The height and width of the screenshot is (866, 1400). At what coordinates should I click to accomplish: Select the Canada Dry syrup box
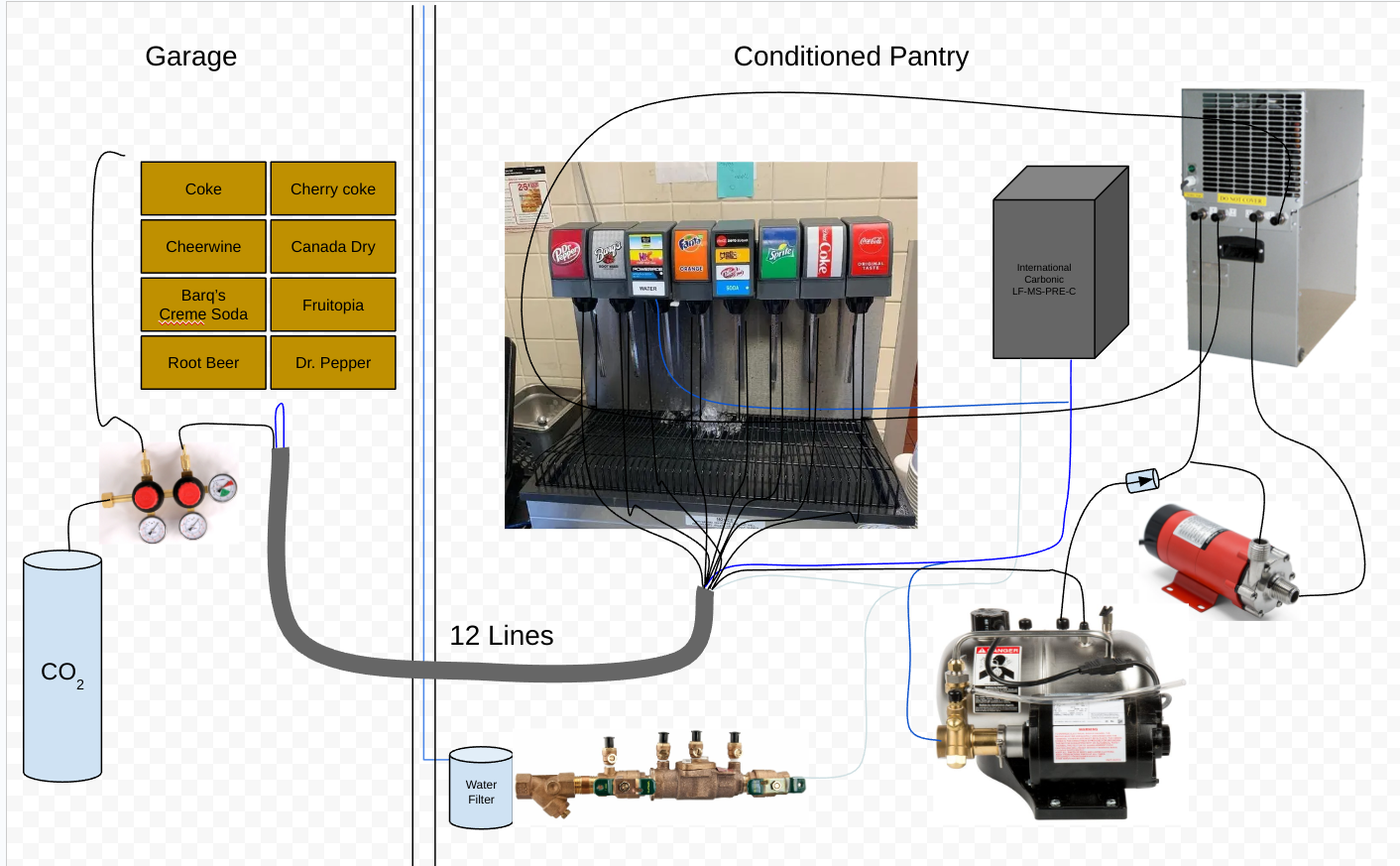point(333,246)
